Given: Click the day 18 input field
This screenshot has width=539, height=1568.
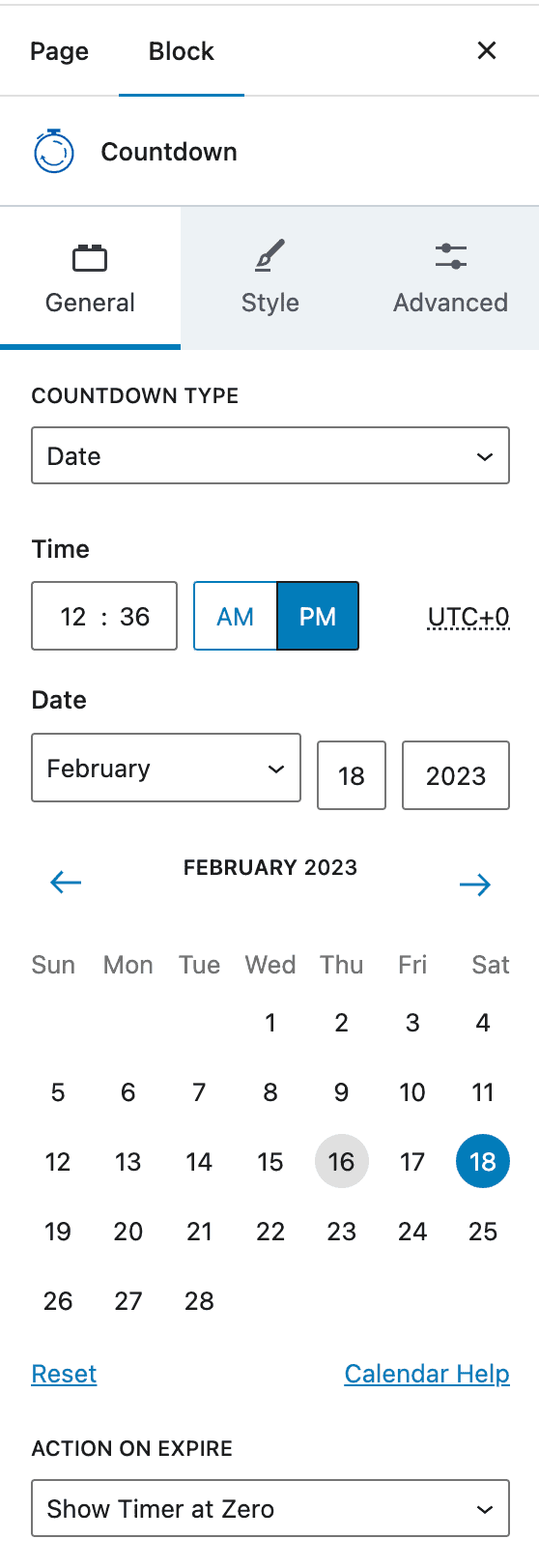Looking at the screenshot, I should coord(352,775).
